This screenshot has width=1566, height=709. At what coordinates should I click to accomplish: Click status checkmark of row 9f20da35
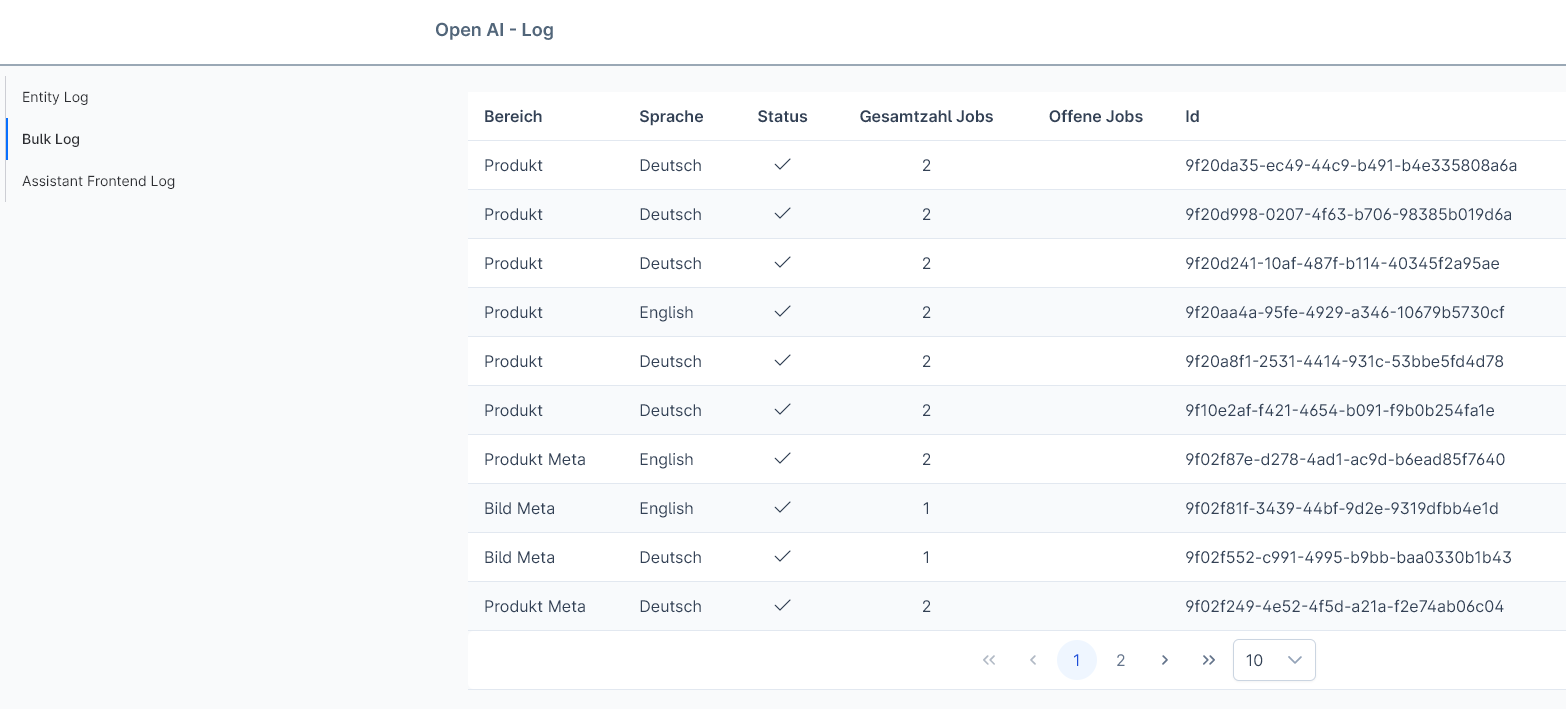pos(783,165)
